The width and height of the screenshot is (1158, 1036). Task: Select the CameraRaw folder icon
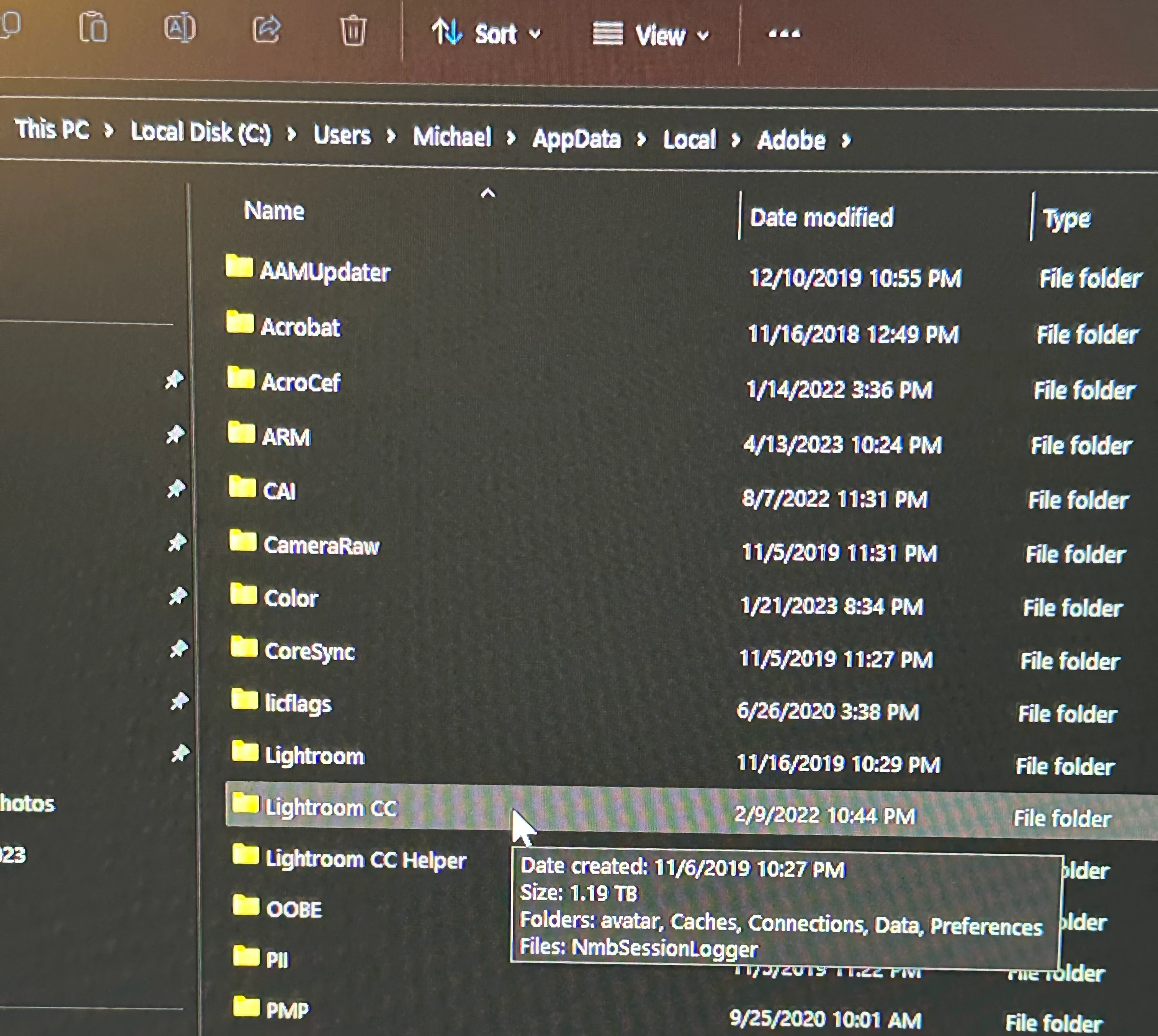pyautogui.click(x=243, y=541)
